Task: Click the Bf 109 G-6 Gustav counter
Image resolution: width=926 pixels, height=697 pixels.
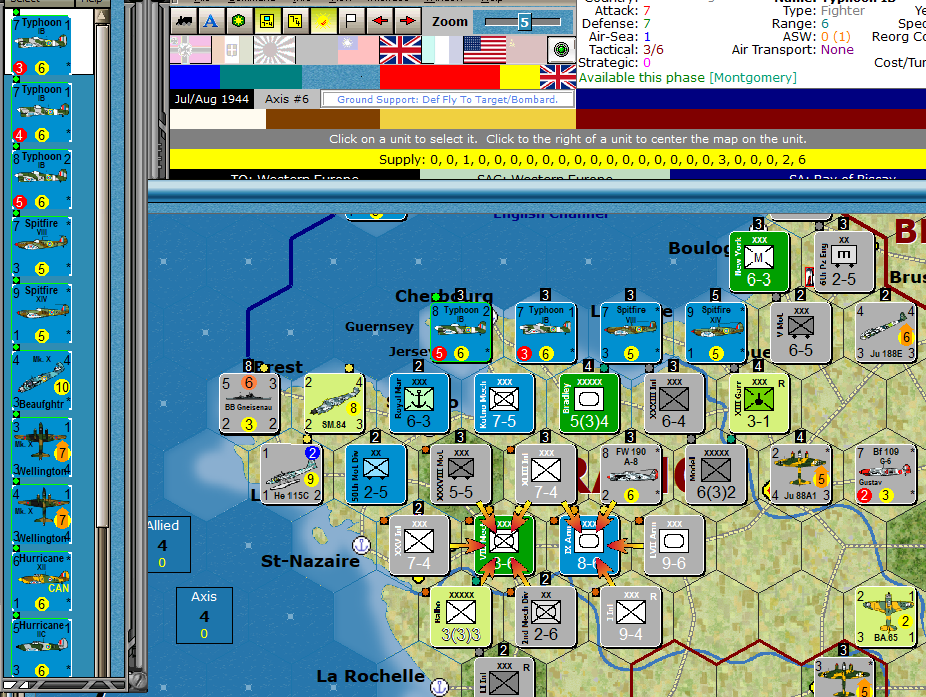Action: [886, 475]
